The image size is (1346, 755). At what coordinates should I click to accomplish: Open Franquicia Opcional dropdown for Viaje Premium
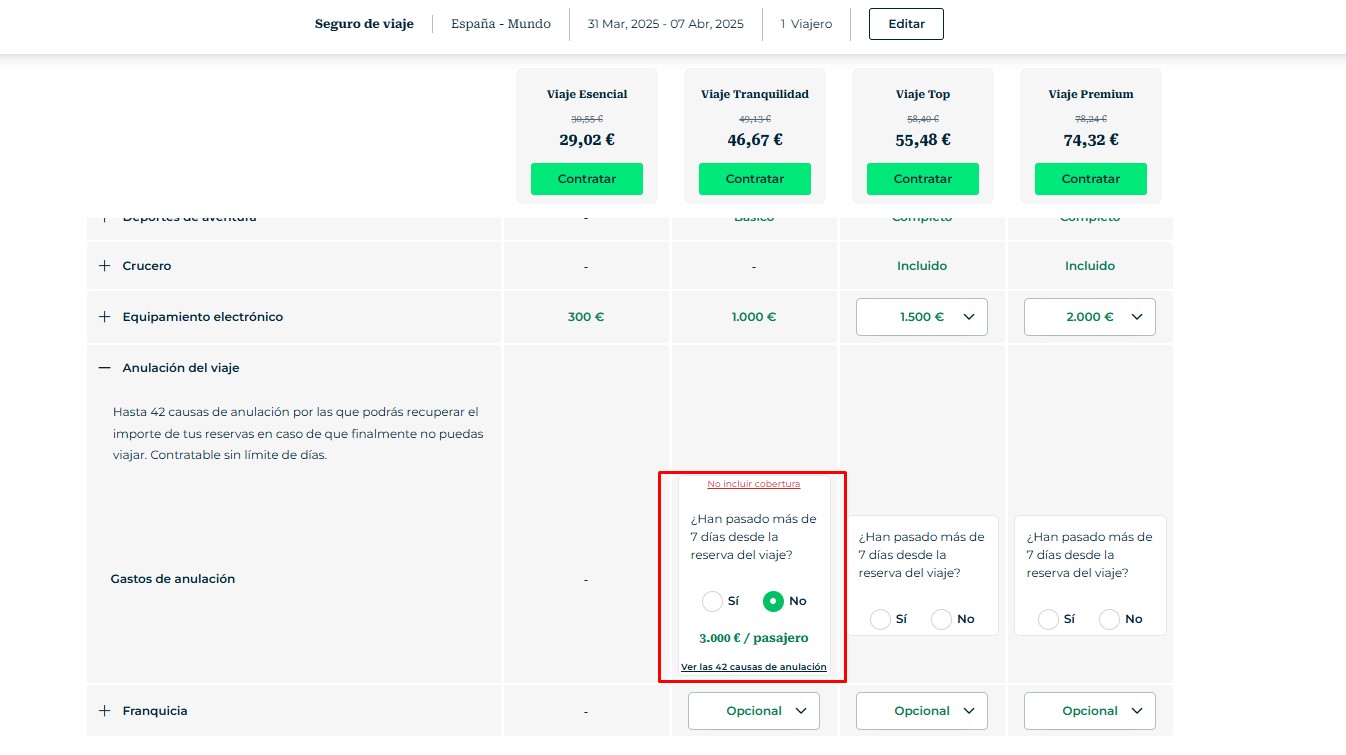click(1090, 711)
